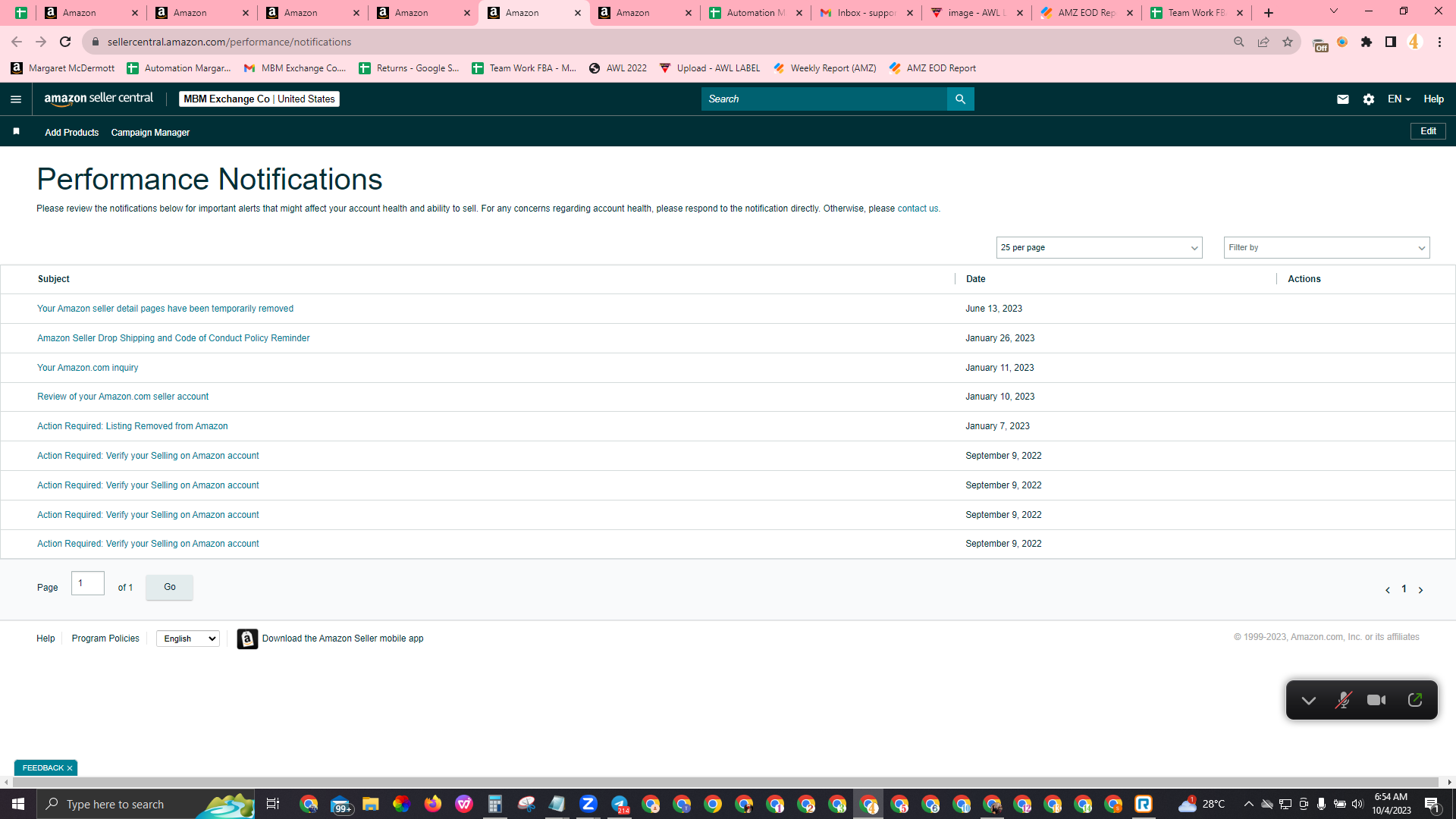
Task: Open Campaign Manager menu item
Action: click(150, 133)
